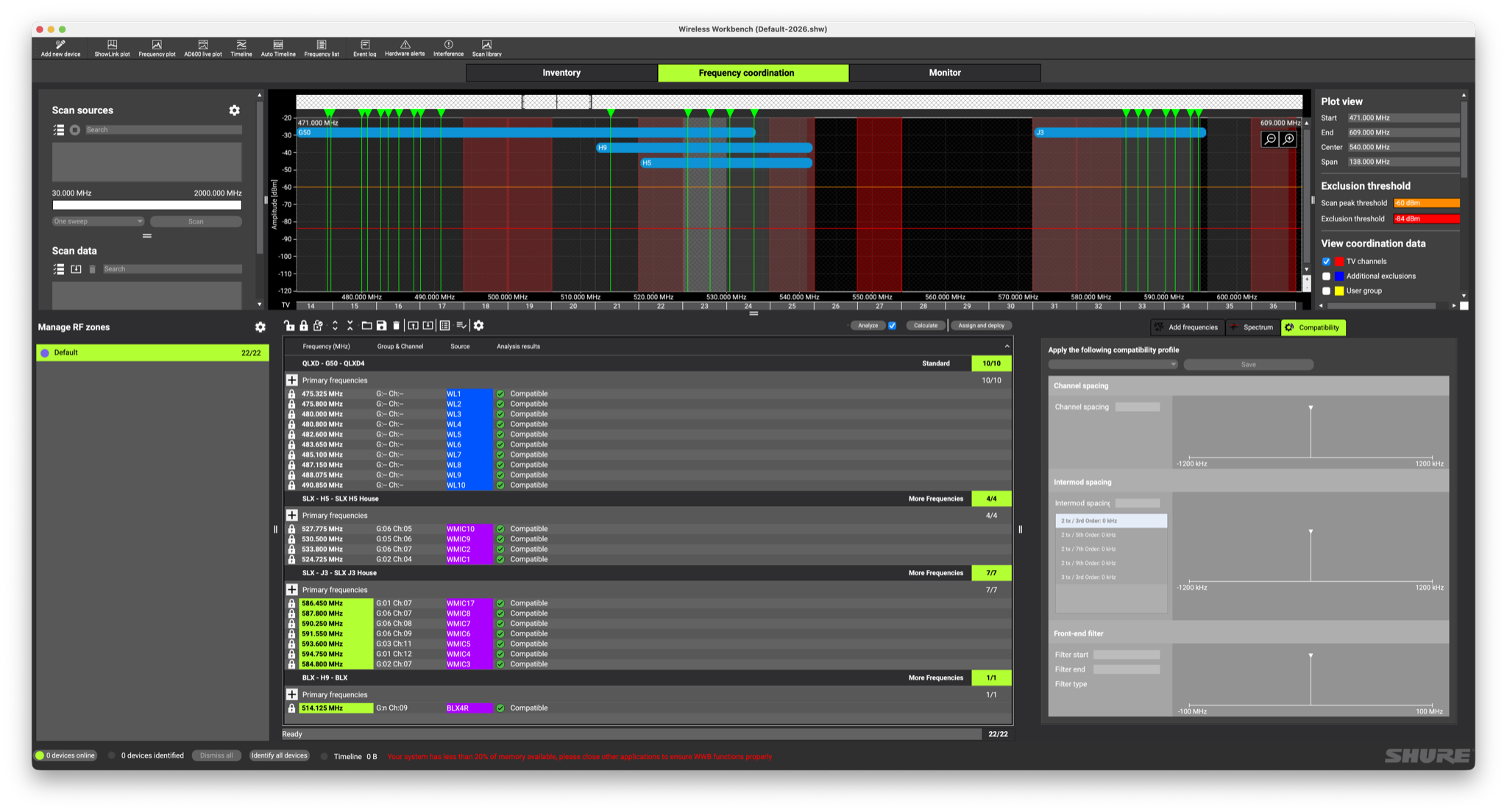Open the One sweep dropdown
1507x812 pixels.
tap(98, 221)
